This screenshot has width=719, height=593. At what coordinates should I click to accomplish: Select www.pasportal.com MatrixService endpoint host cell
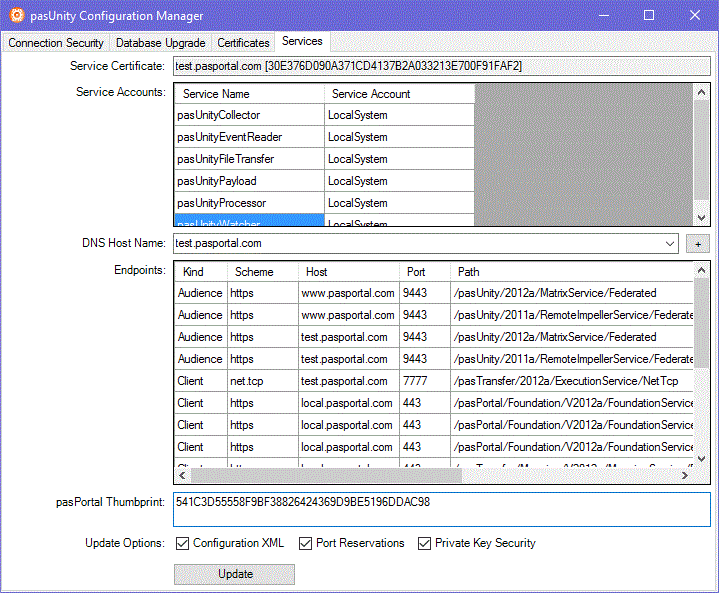tap(348, 293)
